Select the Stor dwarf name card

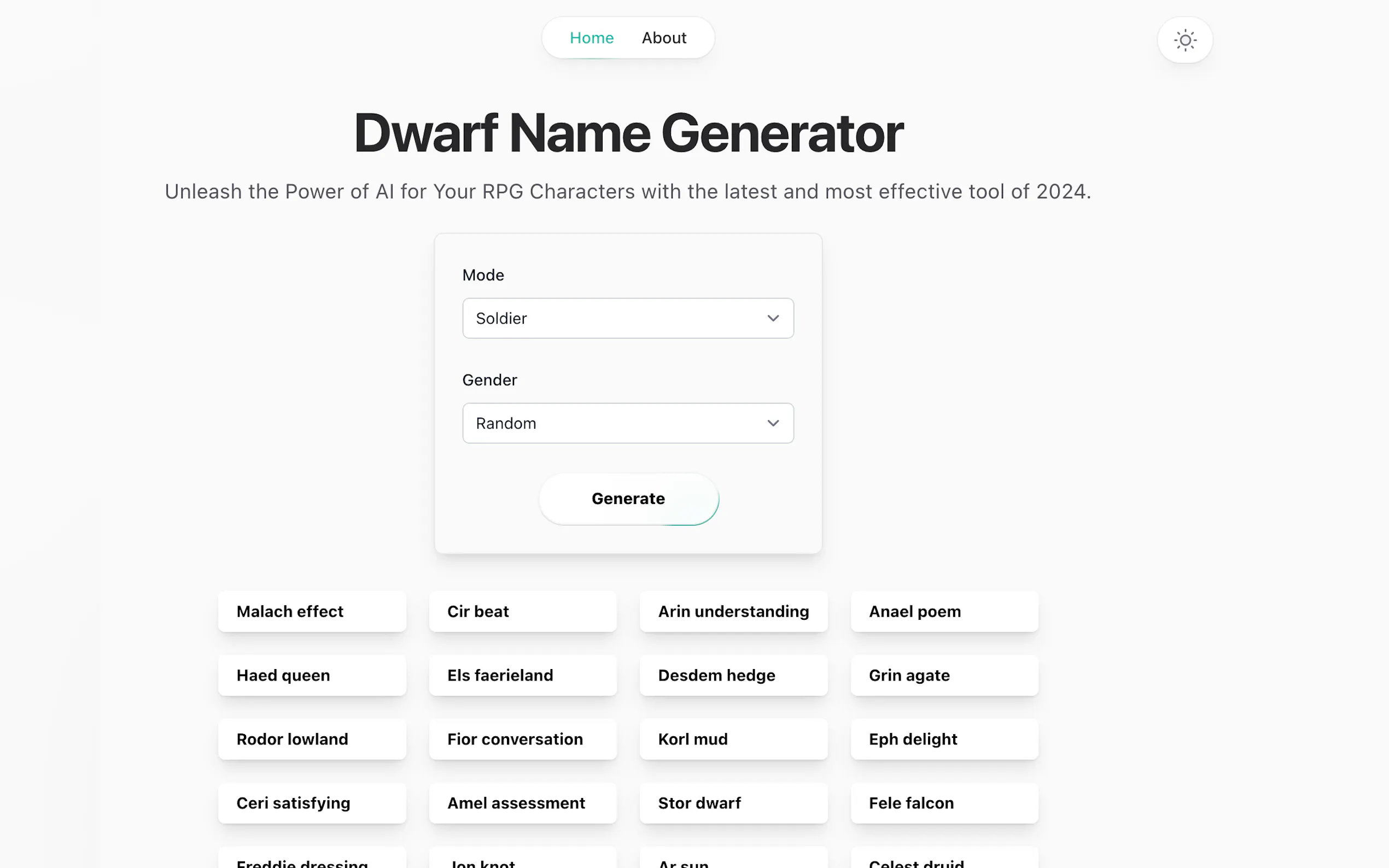point(733,802)
